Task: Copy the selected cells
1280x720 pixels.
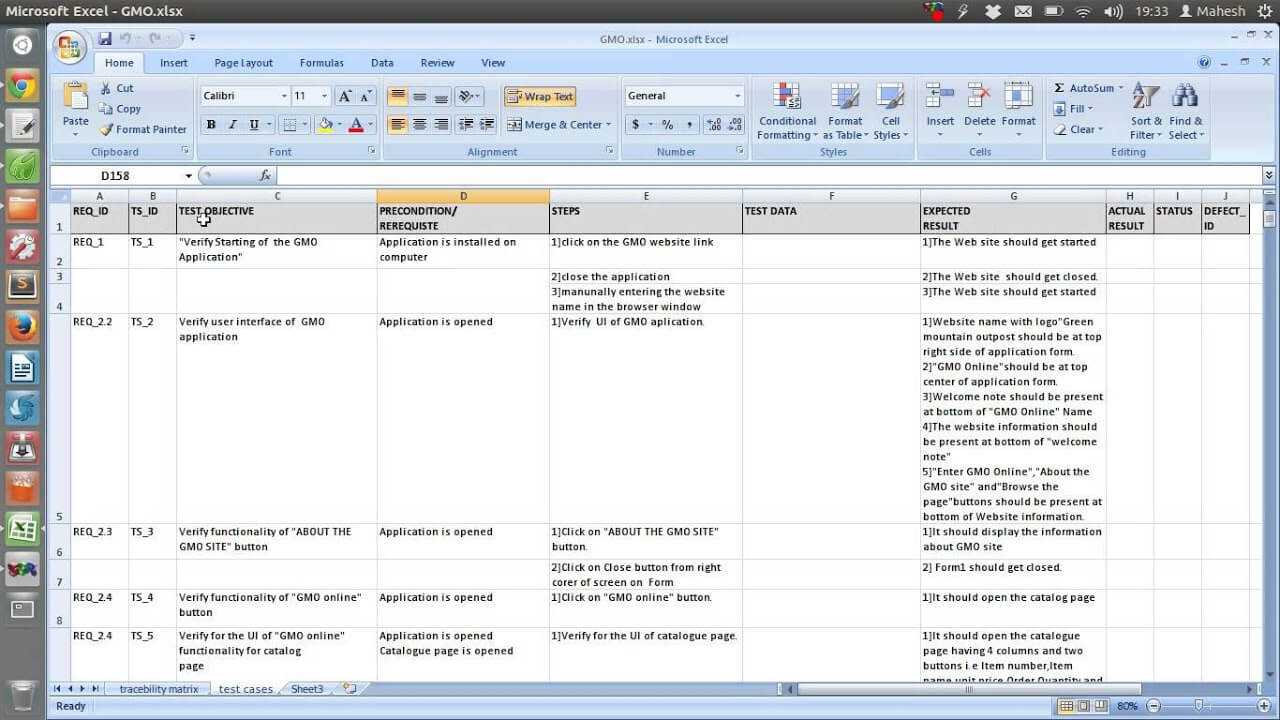Action: point(120,109)
